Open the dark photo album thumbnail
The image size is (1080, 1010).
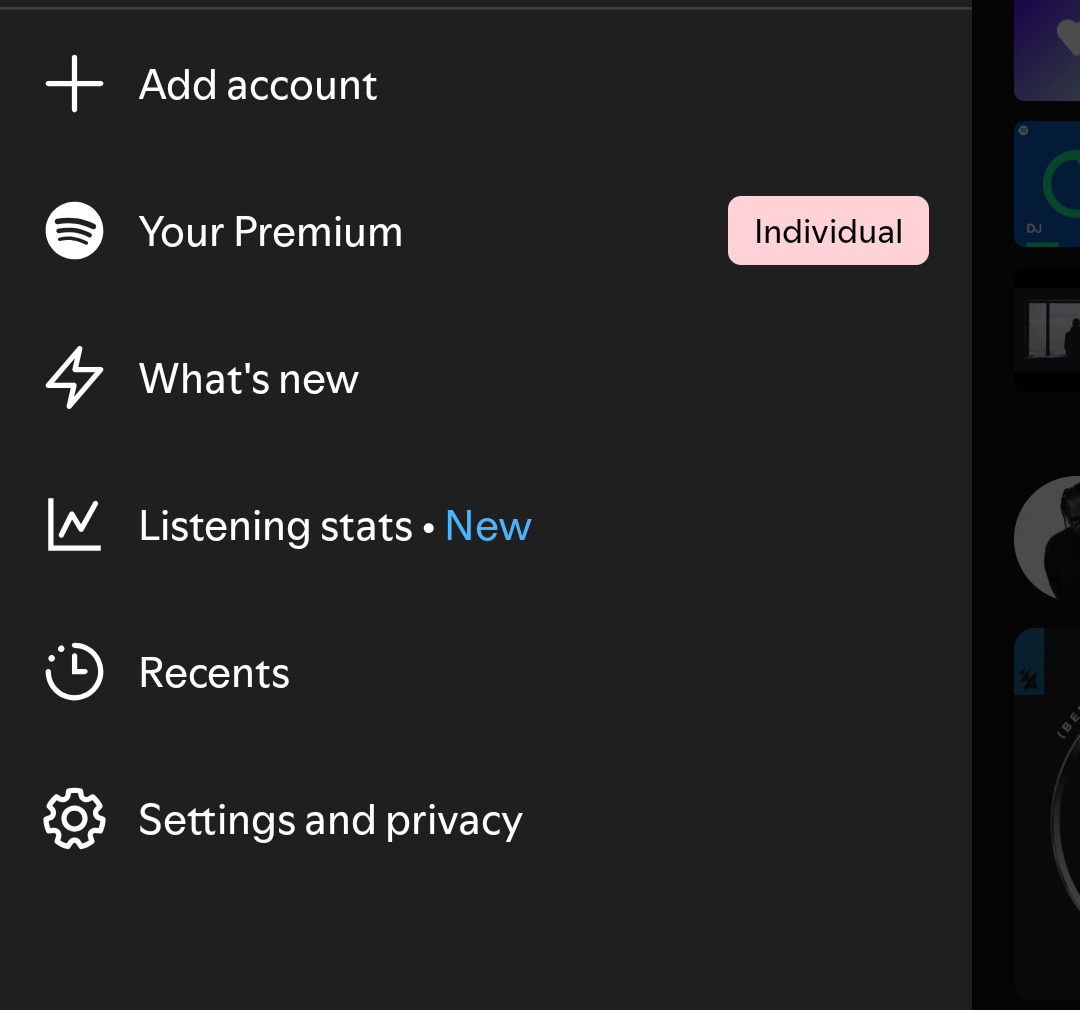(x=1048, y=330)
